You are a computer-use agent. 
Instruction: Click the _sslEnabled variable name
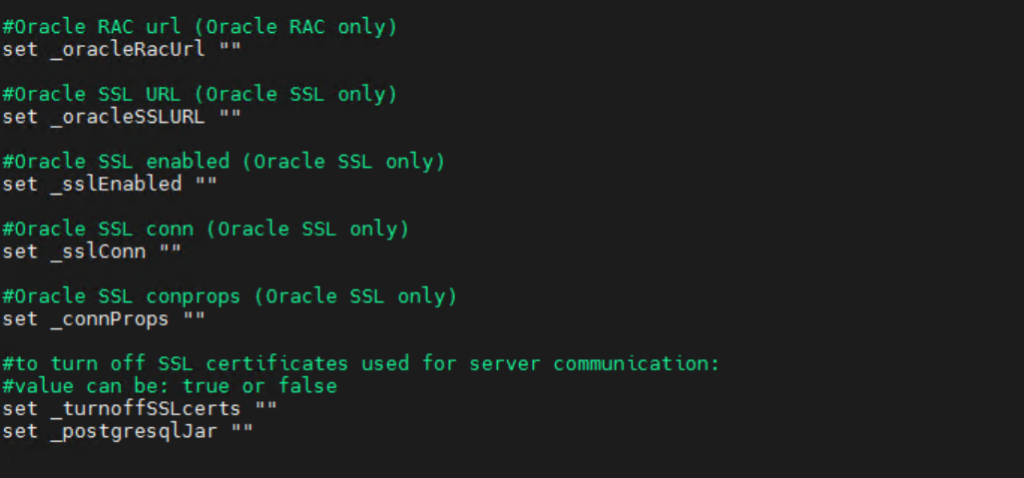click(115, 184)
